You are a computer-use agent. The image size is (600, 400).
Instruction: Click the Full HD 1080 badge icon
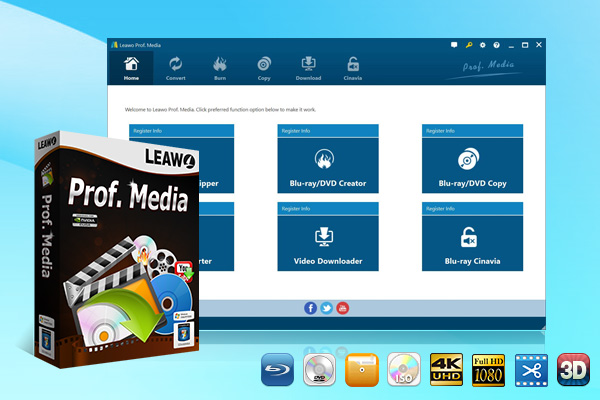(488, 370)
